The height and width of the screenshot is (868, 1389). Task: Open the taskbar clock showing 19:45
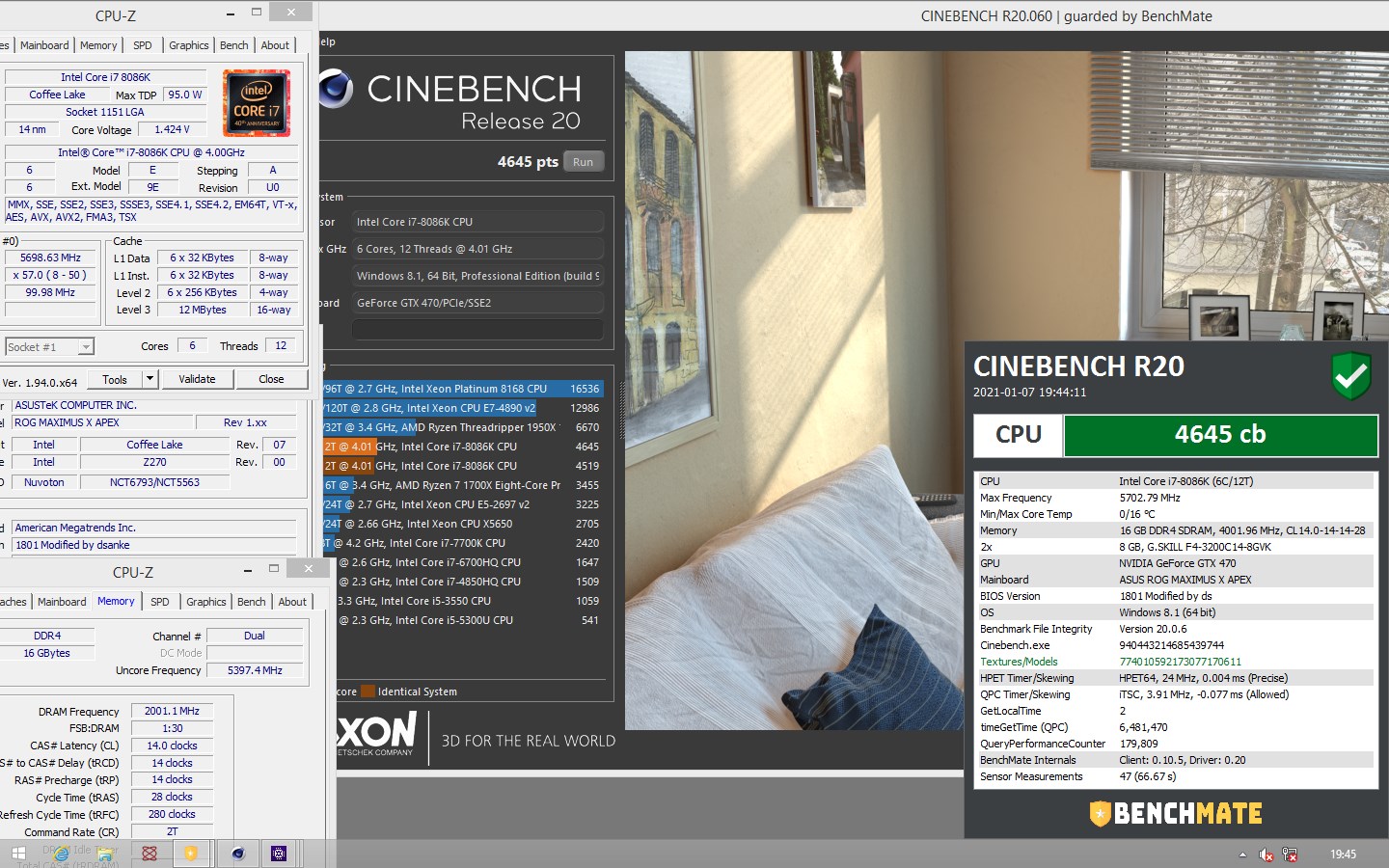(1343, 854)
